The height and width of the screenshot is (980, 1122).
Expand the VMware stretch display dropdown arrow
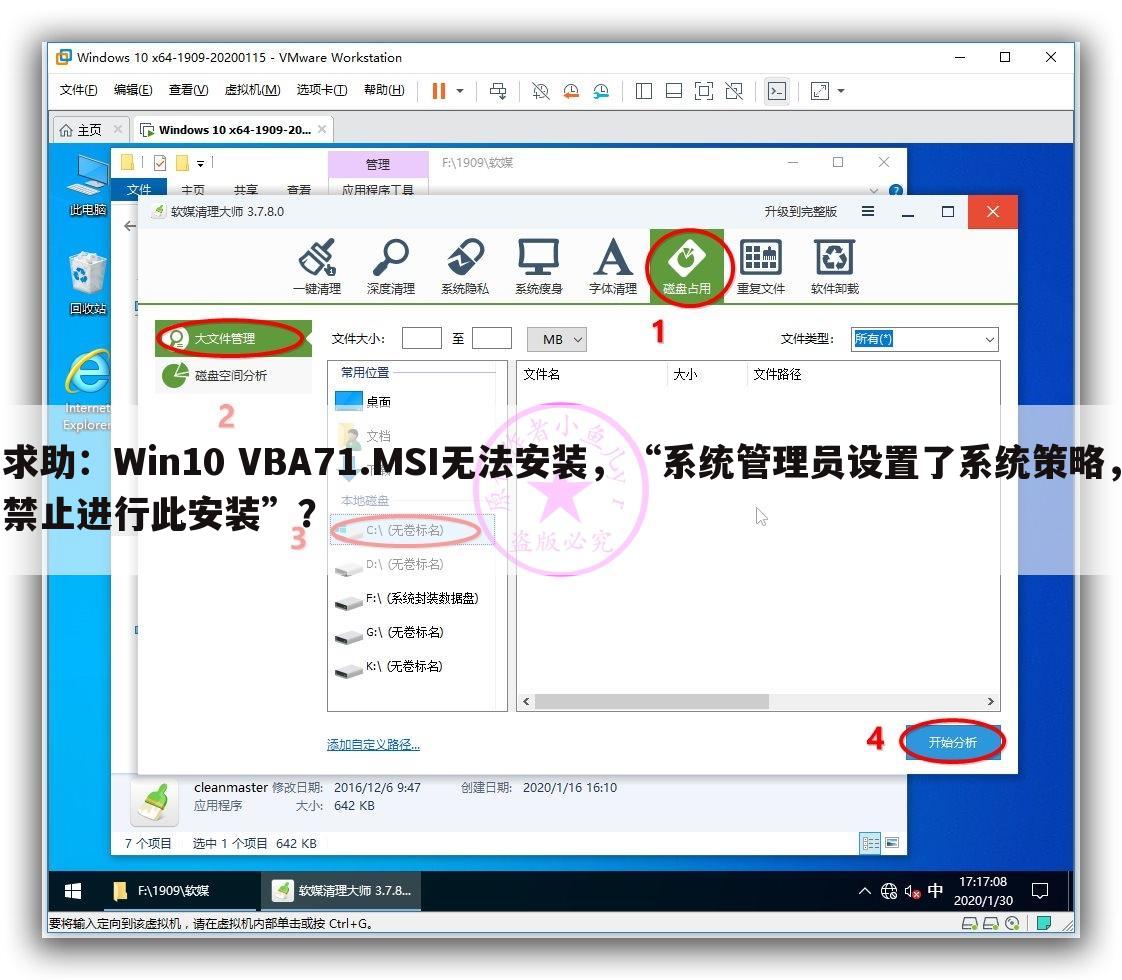[x=841, y=91]
